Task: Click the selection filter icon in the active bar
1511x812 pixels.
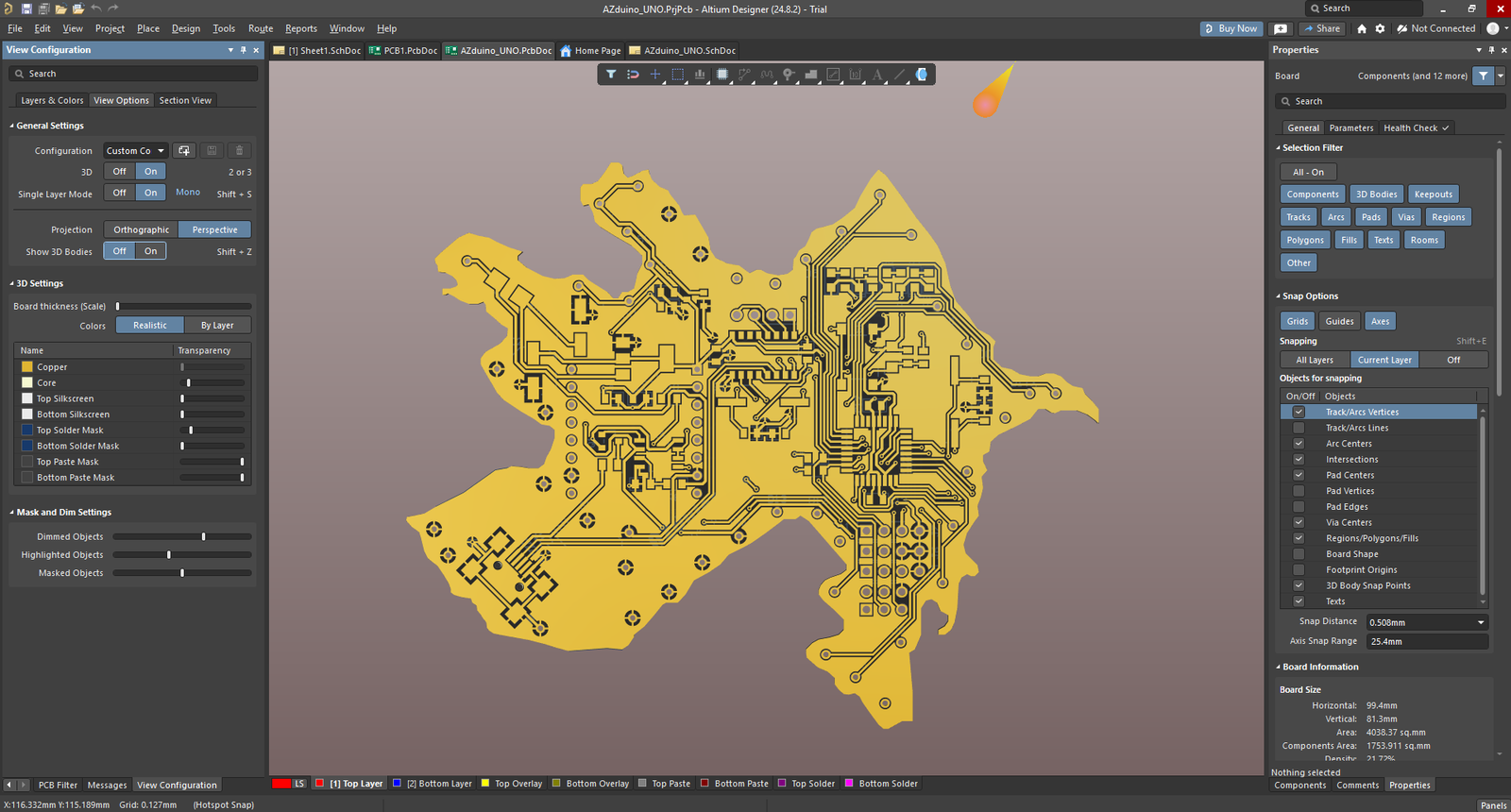Action: [x=611, y=75]
